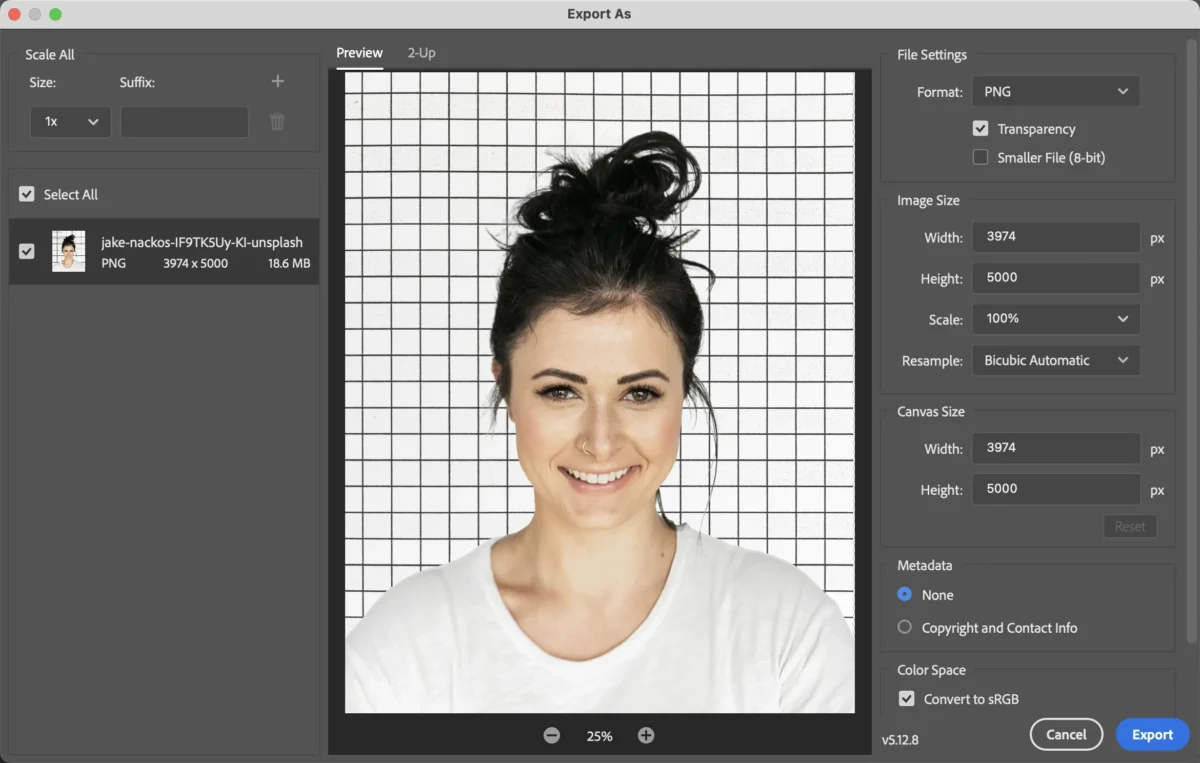
Task: Zoom into the preview image
Action: click(x=646, y=734)
